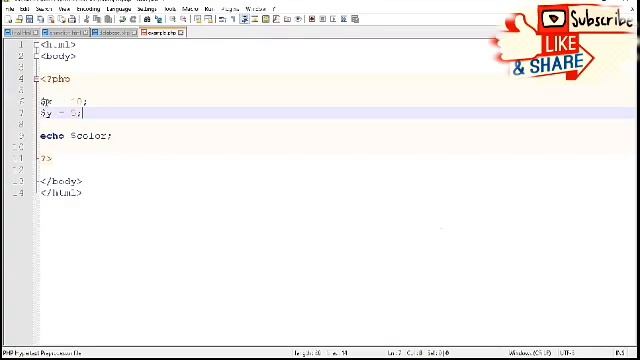Open the Search menu
This screenshot has width=640, height=360.
44,9
